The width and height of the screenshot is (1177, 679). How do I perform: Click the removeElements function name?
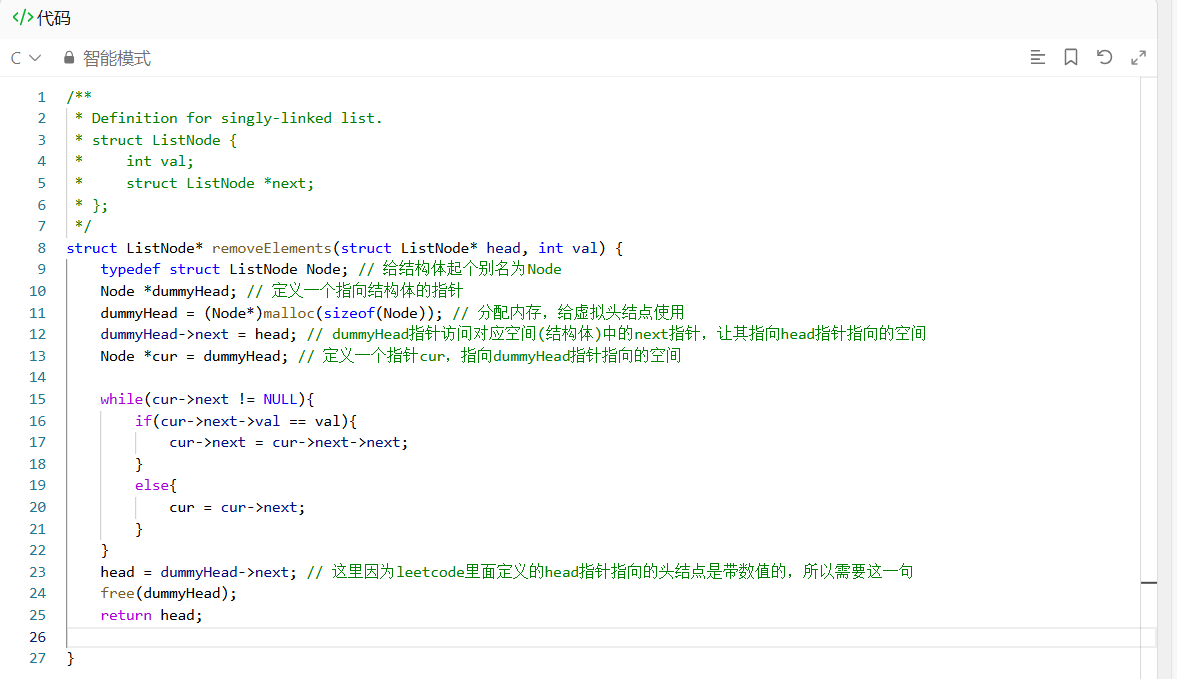[272, 248]
